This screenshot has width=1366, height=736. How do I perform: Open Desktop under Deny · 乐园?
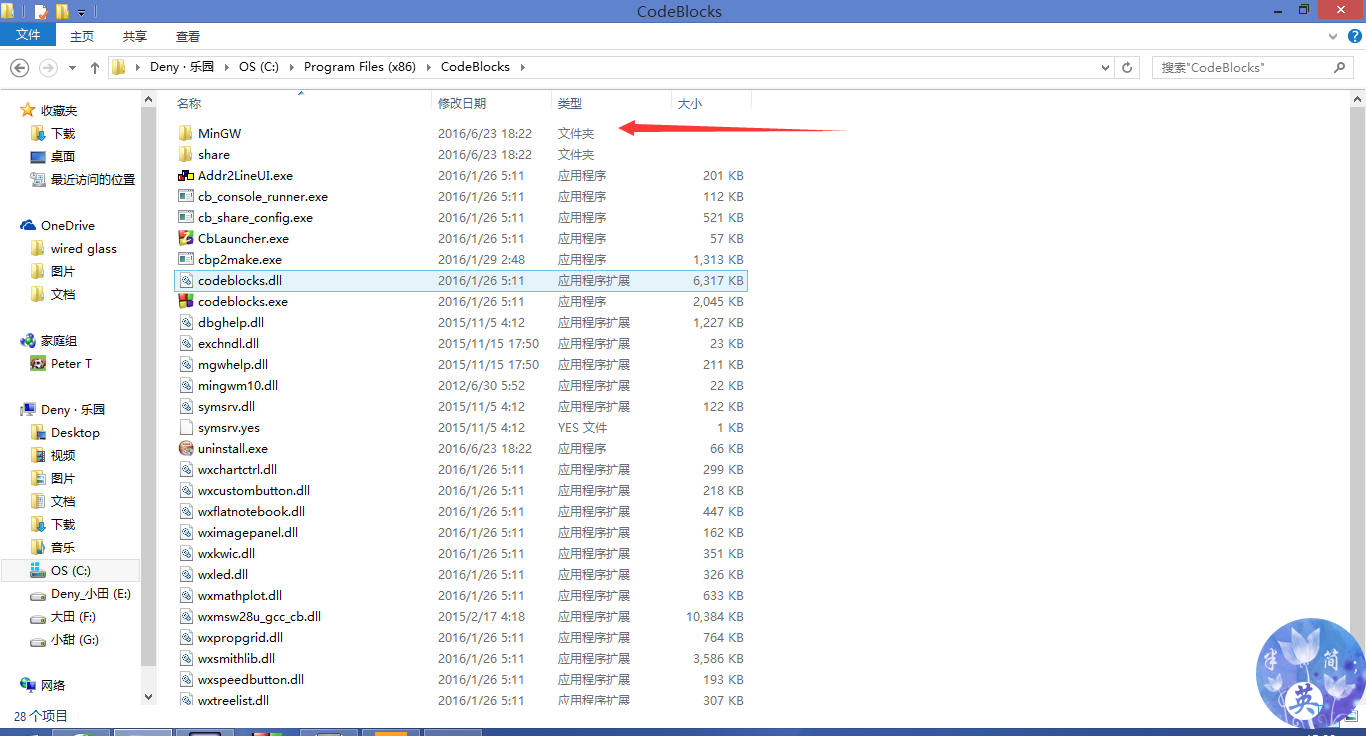click(75, 433)
